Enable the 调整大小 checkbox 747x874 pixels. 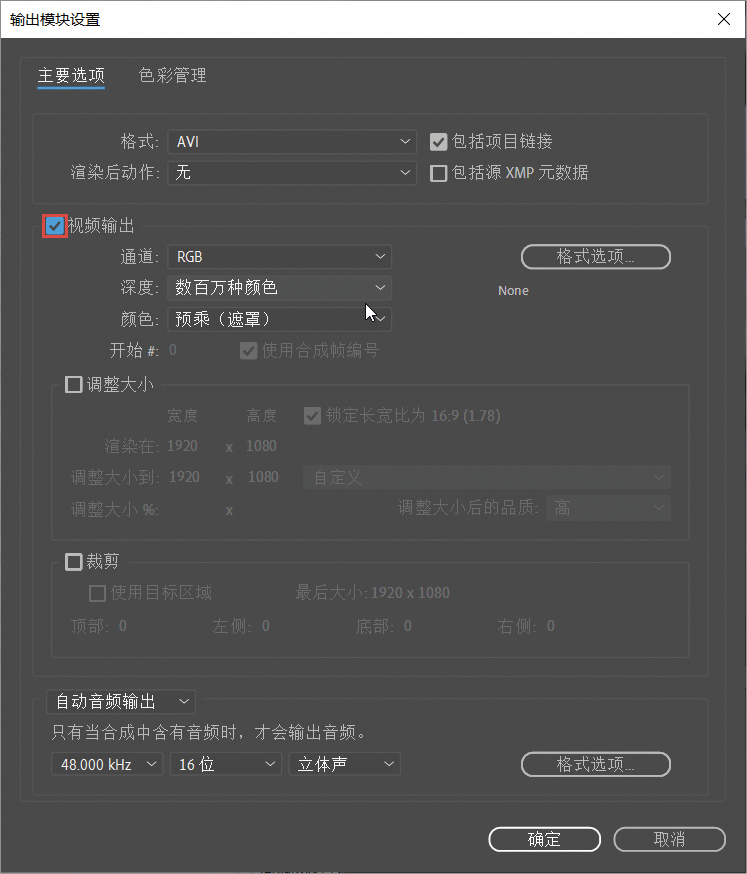point(74,385)
